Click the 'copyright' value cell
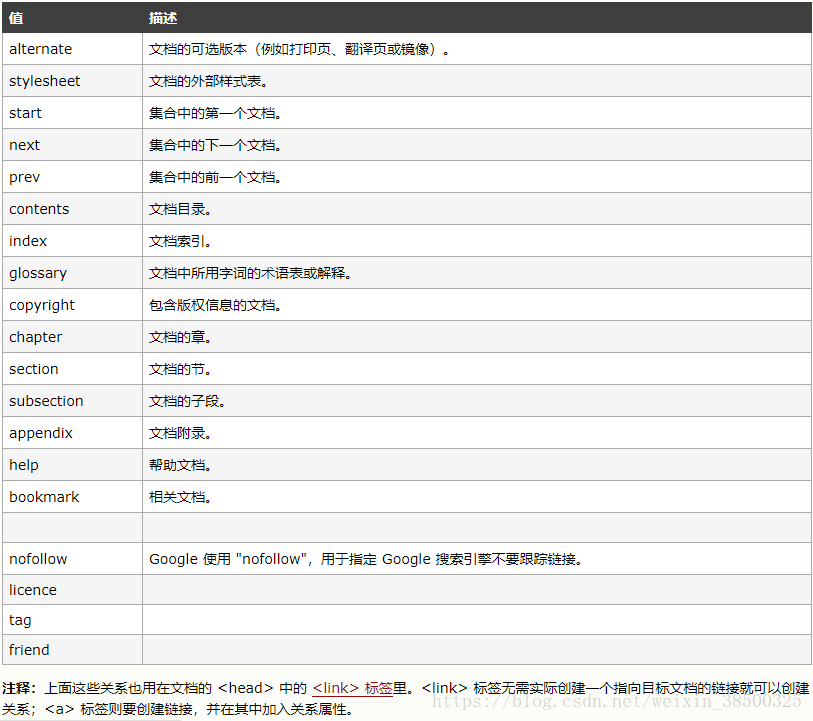Image resolution: width=813 pixels, height=721 pixels. 73,305
